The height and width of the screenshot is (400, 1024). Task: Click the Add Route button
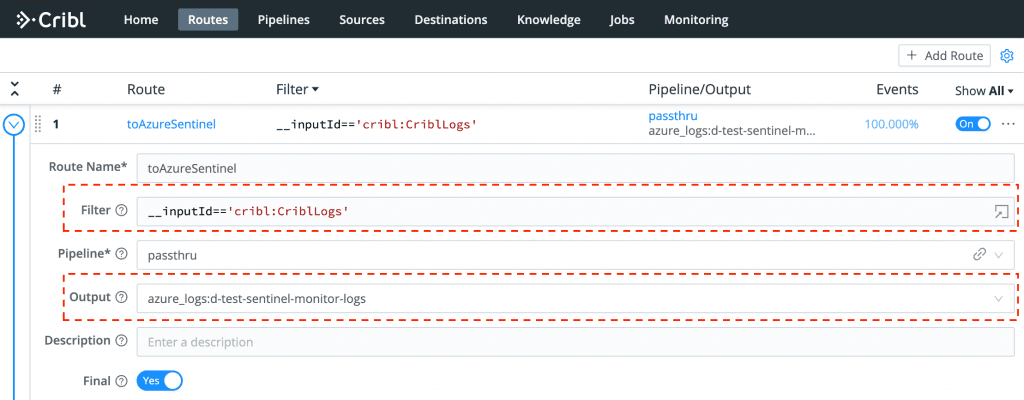tap(943, 56)
